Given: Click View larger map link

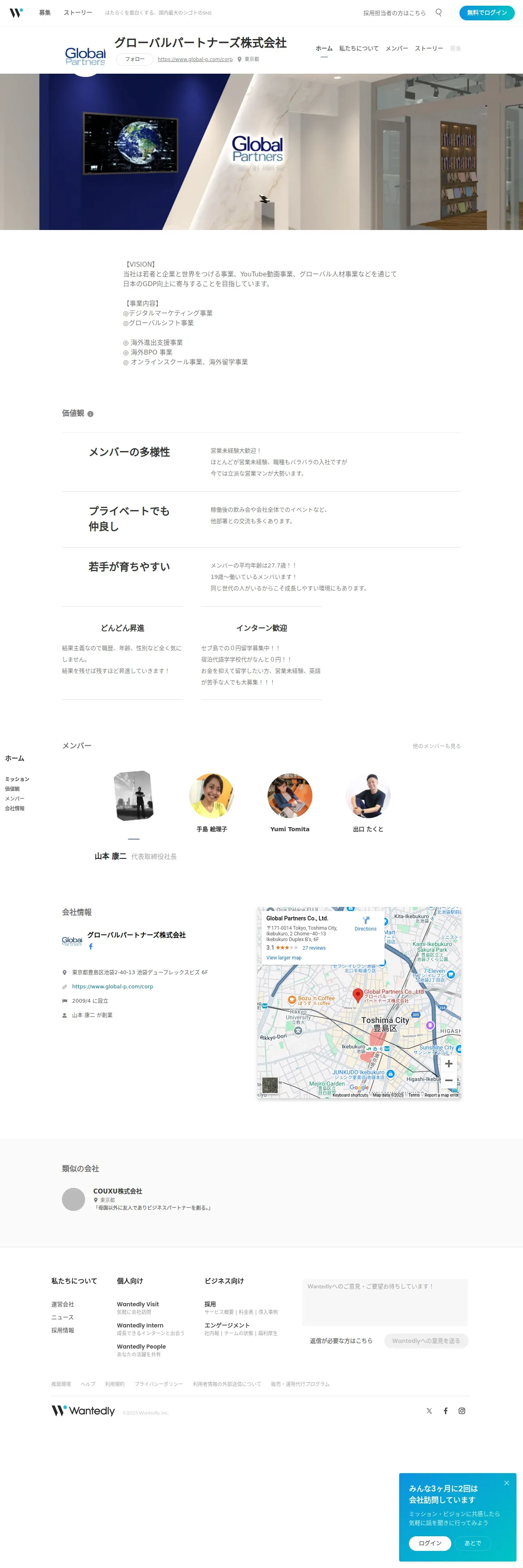Looking at the screenshot, I should [284, 957].
